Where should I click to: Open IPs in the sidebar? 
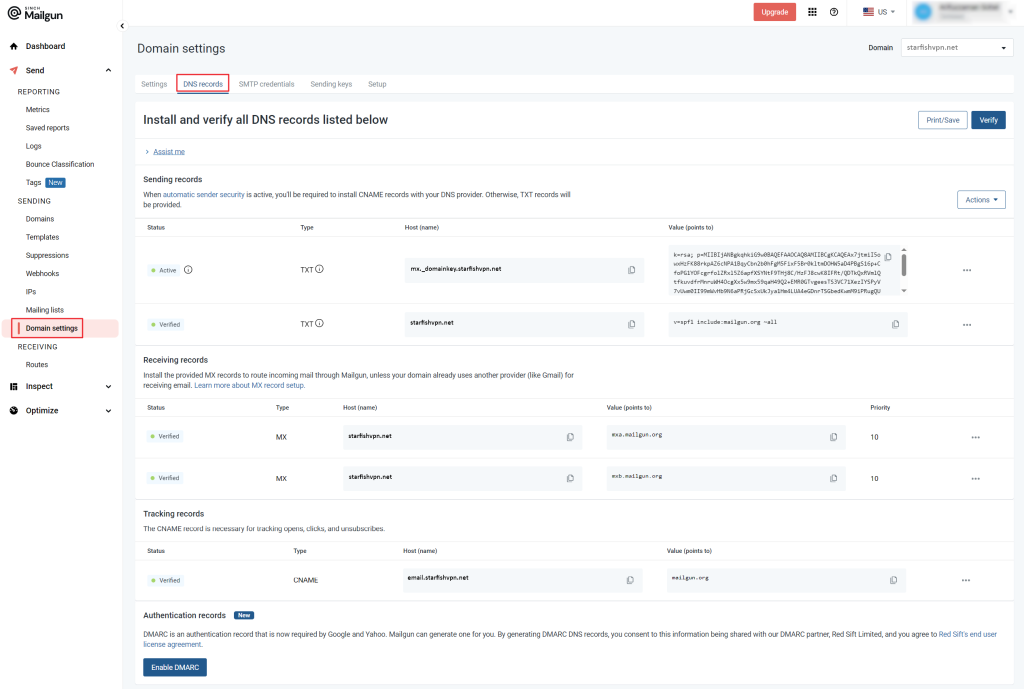[x=31, y=292]
